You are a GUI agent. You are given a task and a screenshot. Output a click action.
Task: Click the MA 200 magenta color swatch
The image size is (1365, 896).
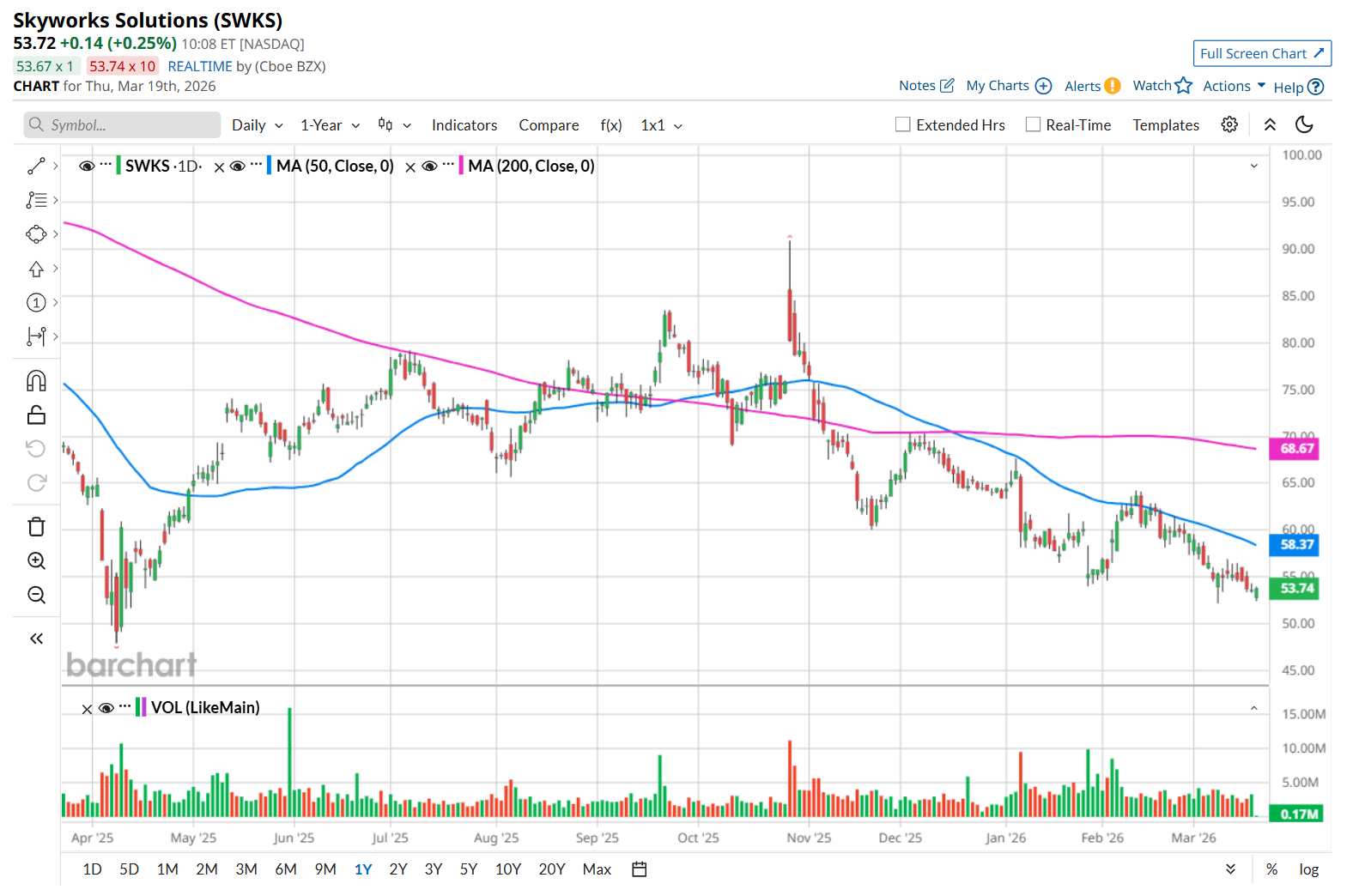click(461, 166)
